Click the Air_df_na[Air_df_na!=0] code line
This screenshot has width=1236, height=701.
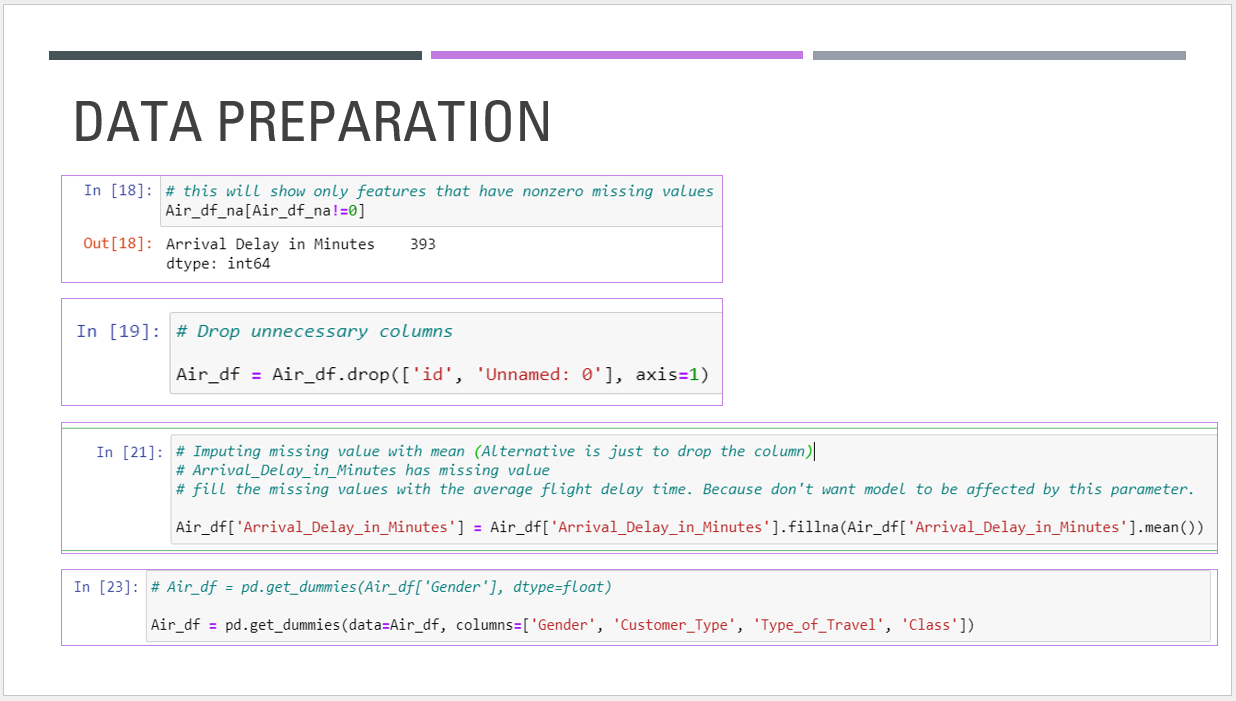click(x=266, y=210)
